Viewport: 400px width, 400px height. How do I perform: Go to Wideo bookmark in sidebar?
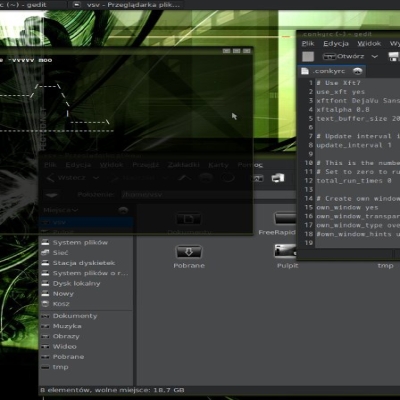click(64, 346)
